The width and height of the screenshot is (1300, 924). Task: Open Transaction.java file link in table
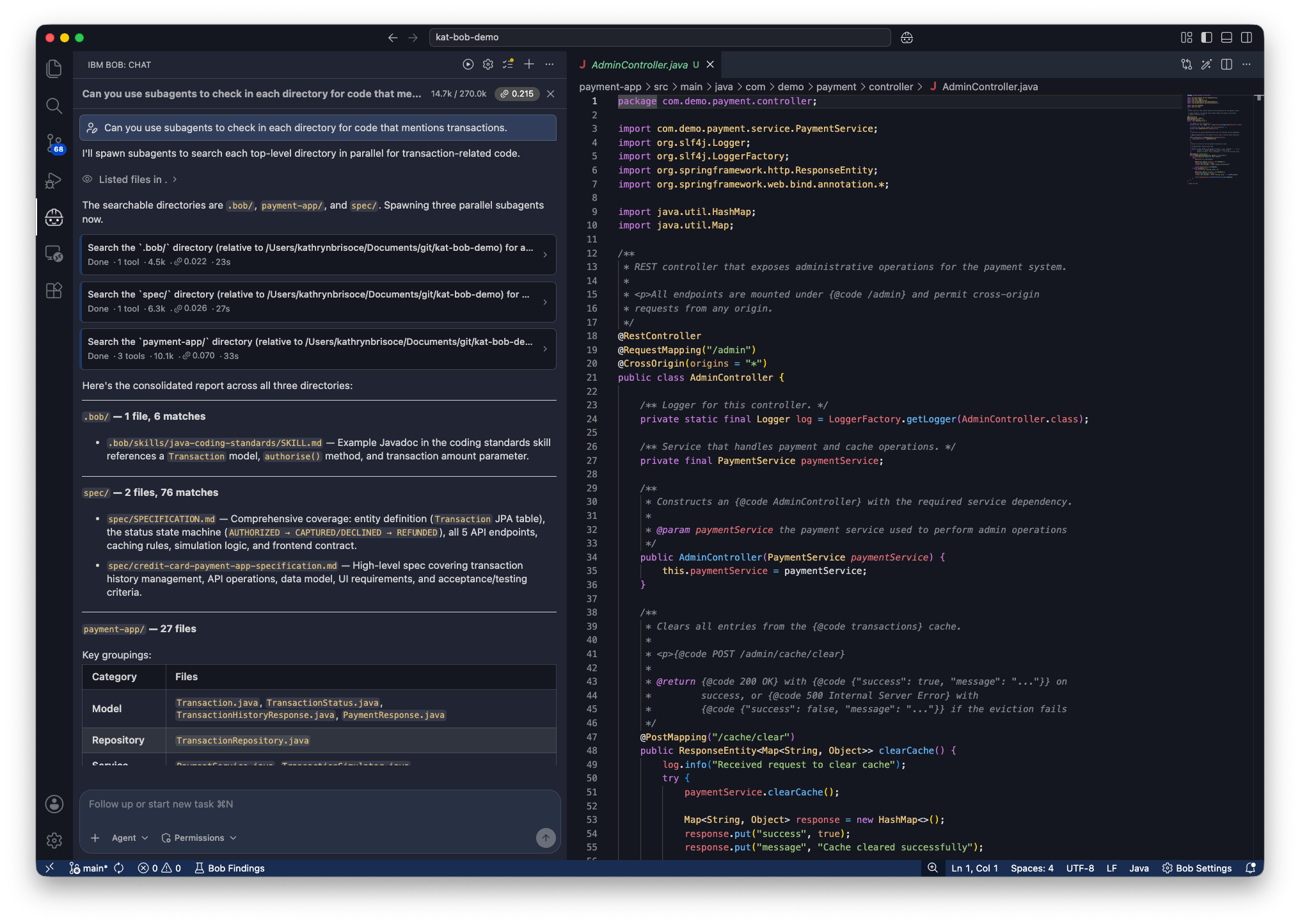click(218, 703)
